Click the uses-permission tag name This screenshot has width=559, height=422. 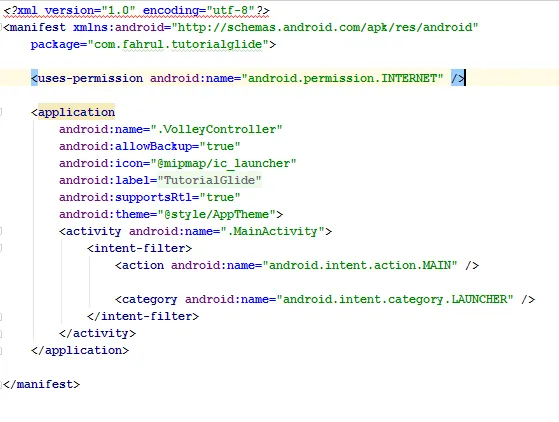point(90,78)
